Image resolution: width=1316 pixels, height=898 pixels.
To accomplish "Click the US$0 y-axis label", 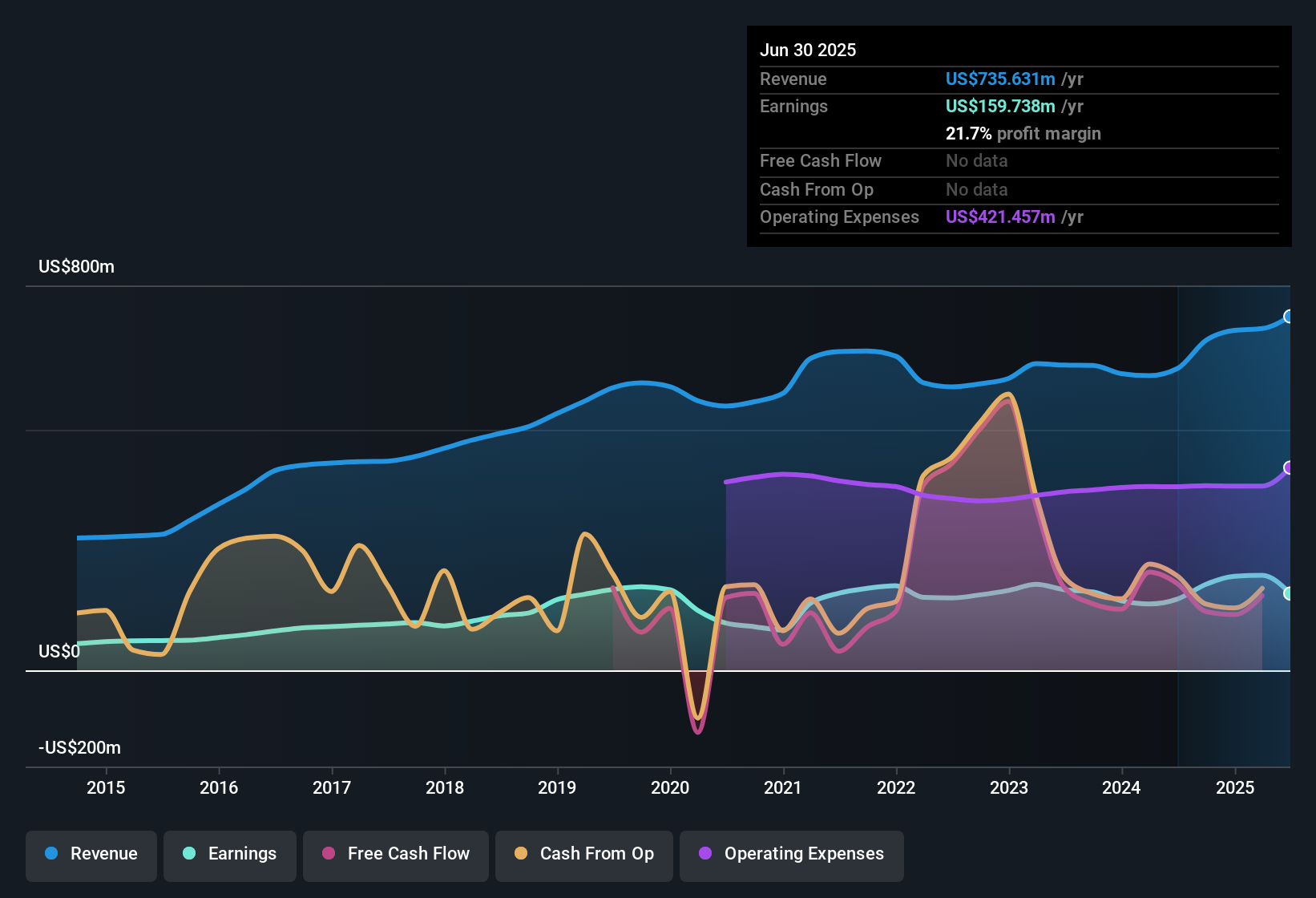I will [59, 651].
